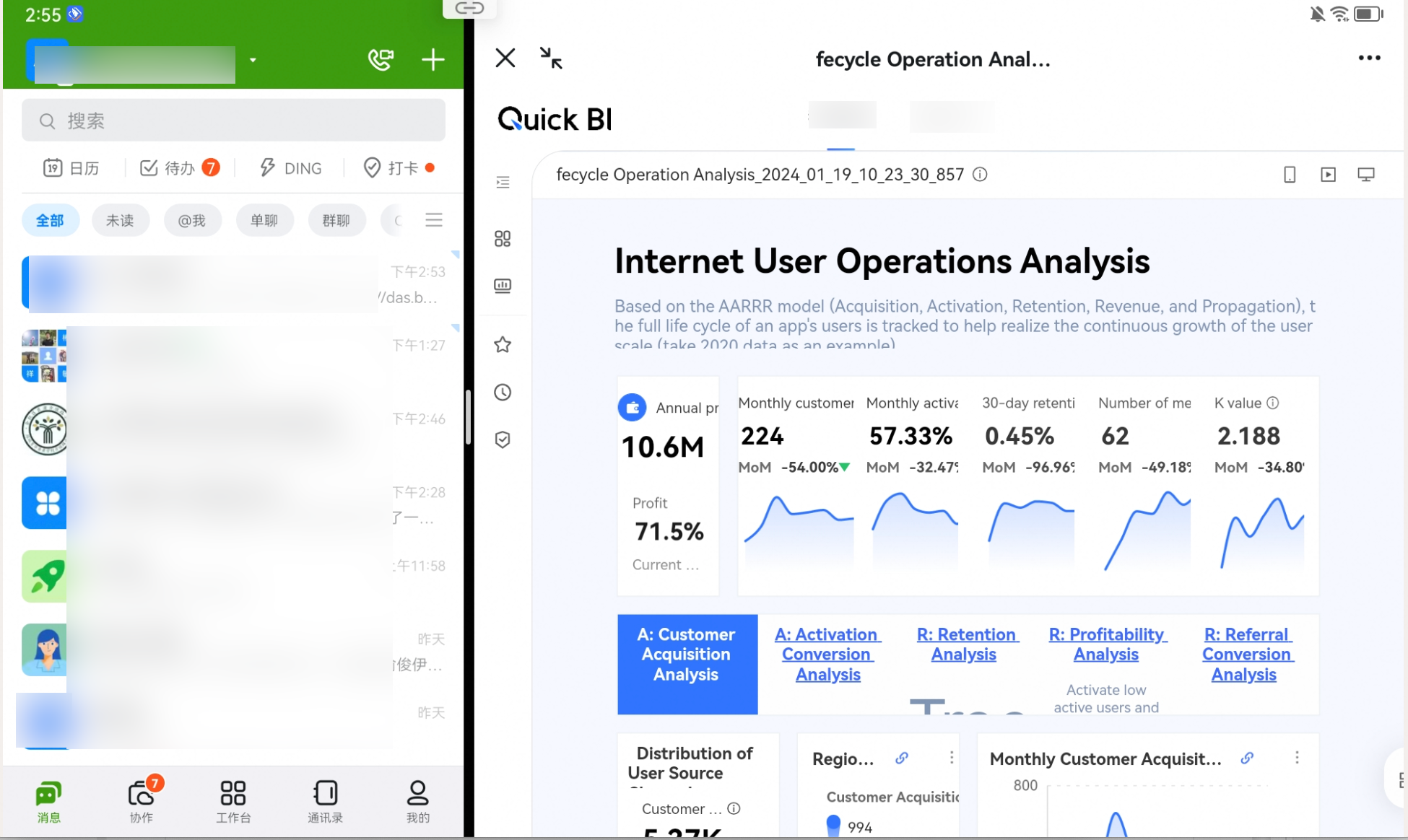Open the 打卡 check-in shortcut
The width and height of the screenshot is (1408, 840).
coord(399,168)
